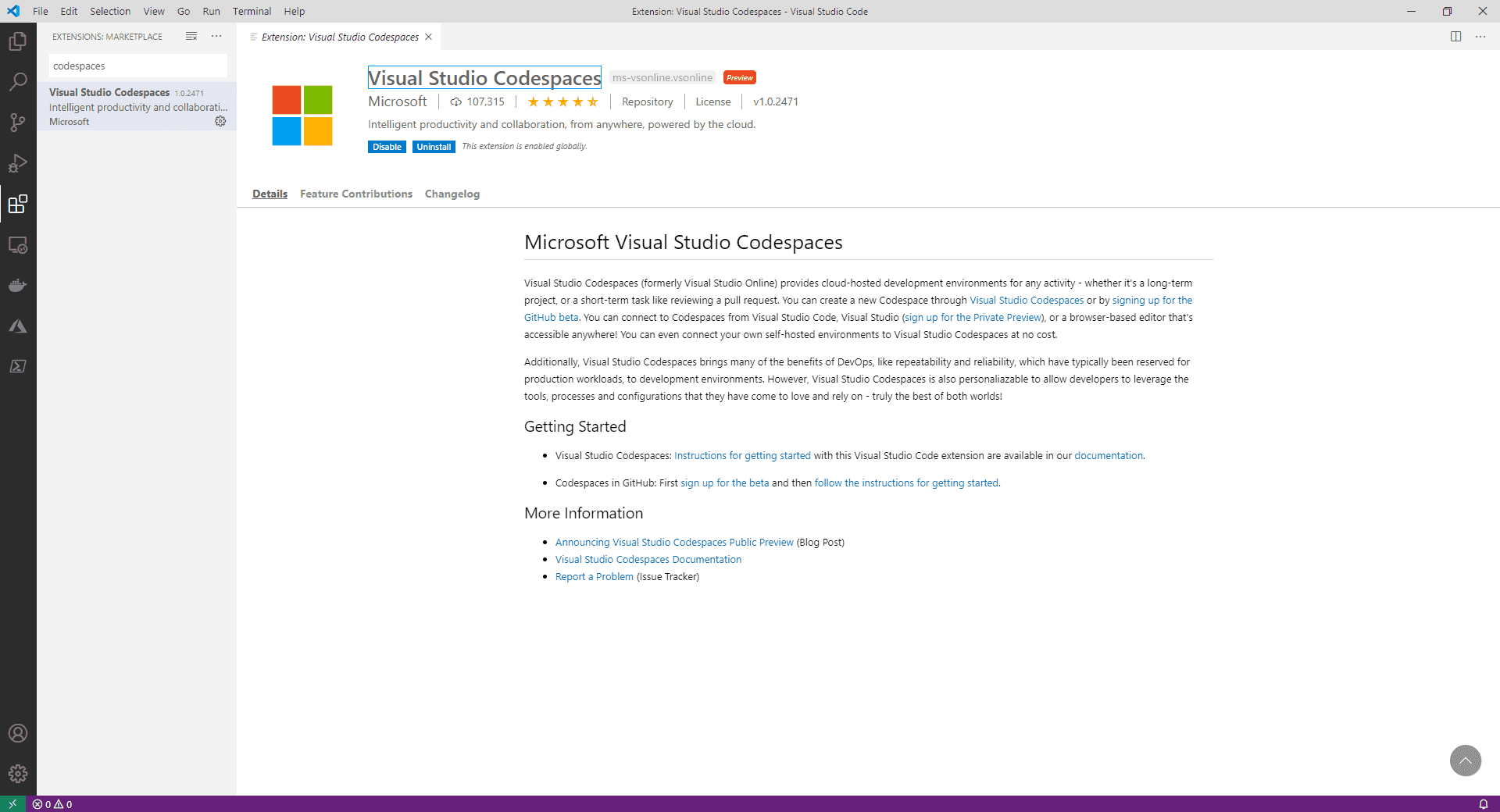The width and height of the screenshot is (1500, 812).
Task: Open the Run and Debug view
Action: click(x=18, y=162)
